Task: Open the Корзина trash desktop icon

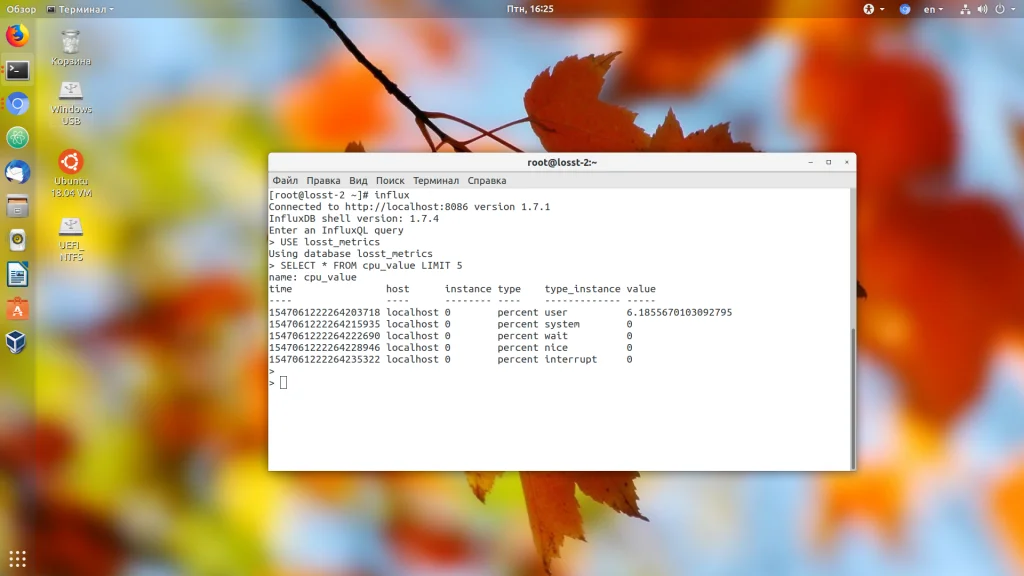Action: point(71,48)
